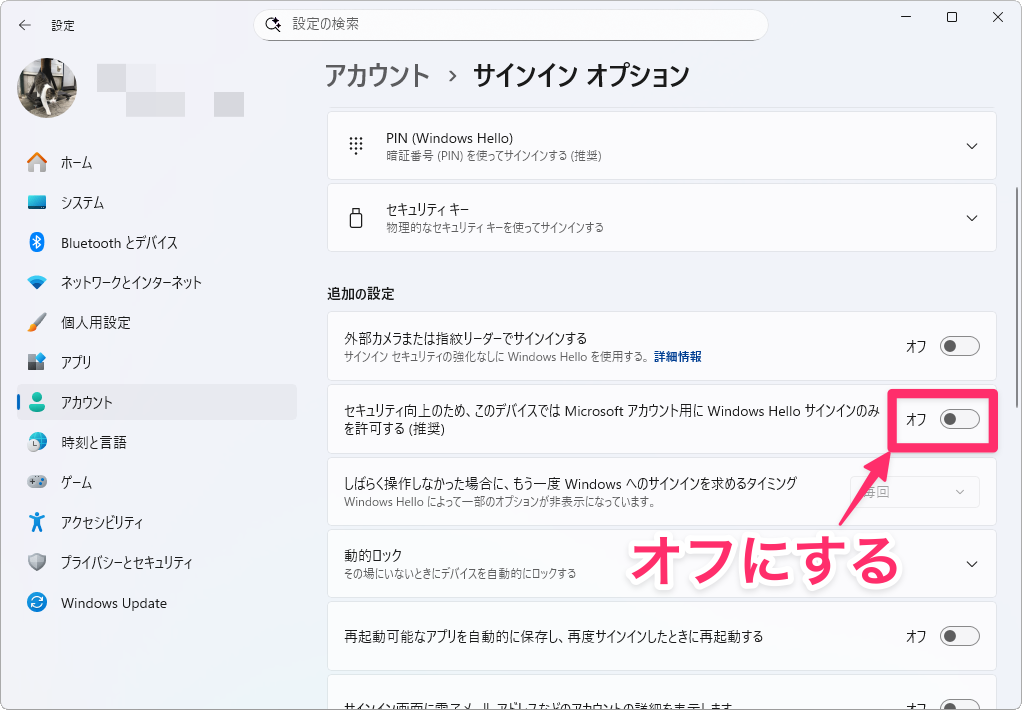Expand the 動的ロック section
1022x710 pixels.
click(x=971, y=564)
